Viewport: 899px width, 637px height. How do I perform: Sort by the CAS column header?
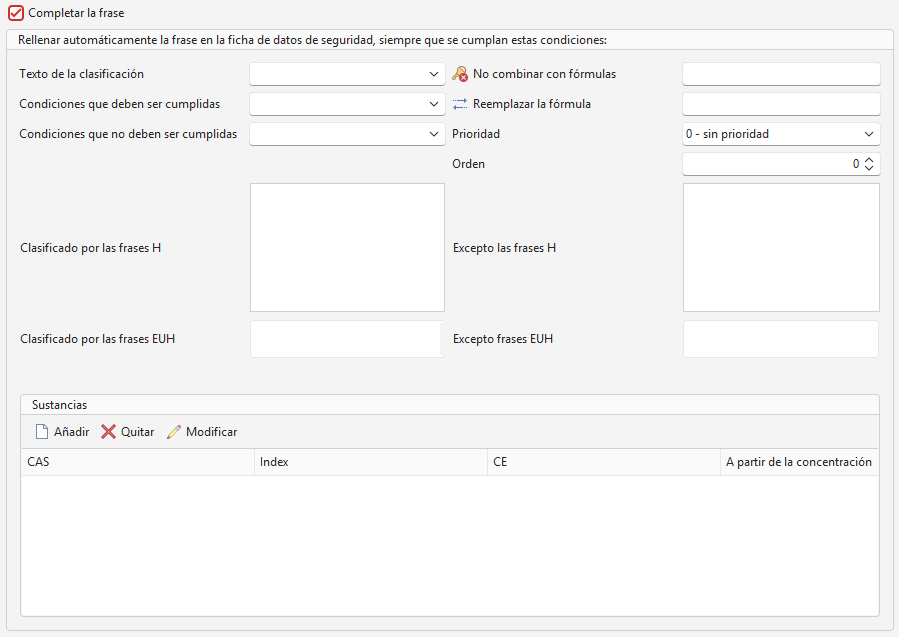(138, 462)
